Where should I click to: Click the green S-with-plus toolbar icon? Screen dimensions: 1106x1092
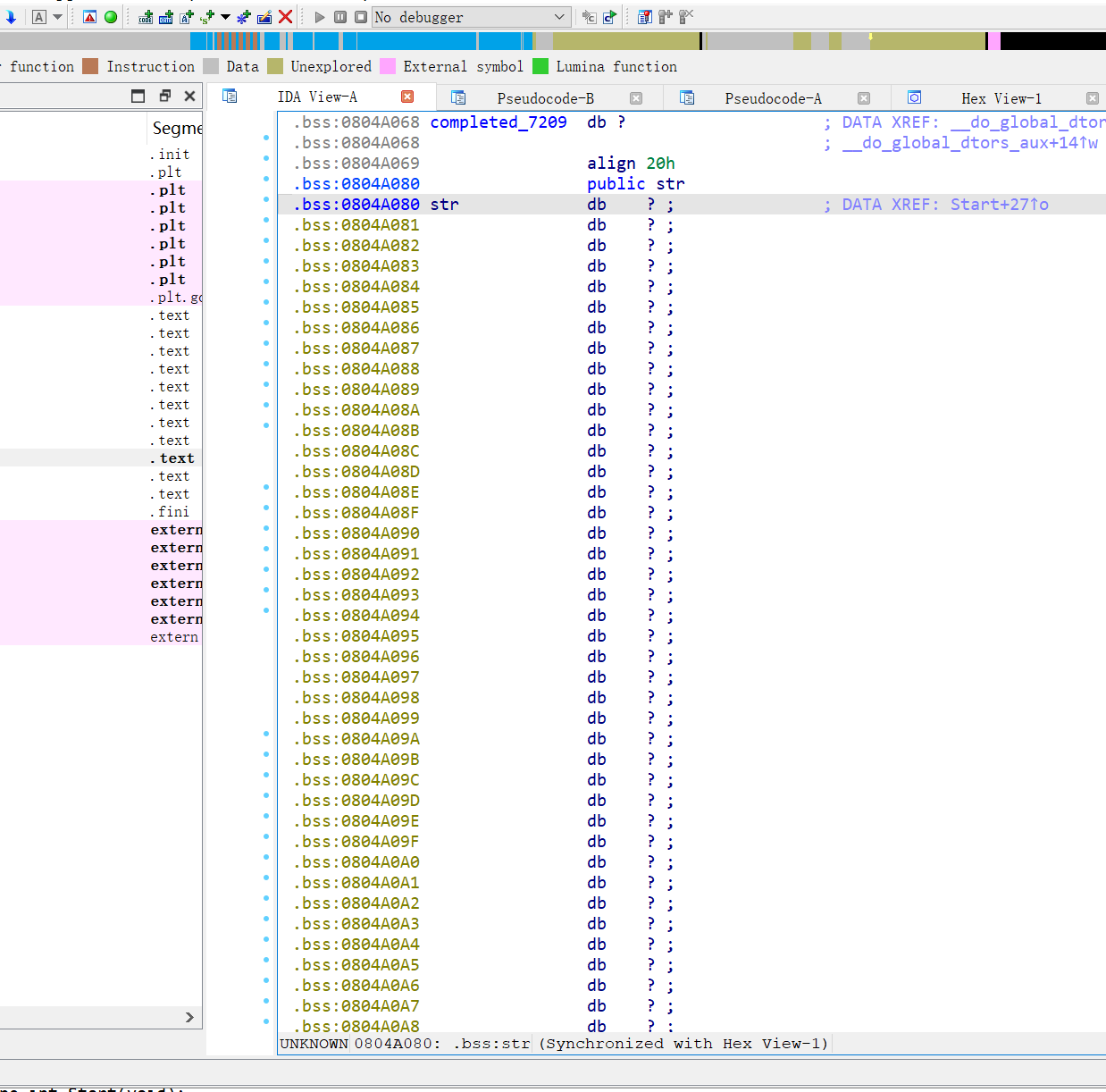pyautogui.click(x=207, y=17)
